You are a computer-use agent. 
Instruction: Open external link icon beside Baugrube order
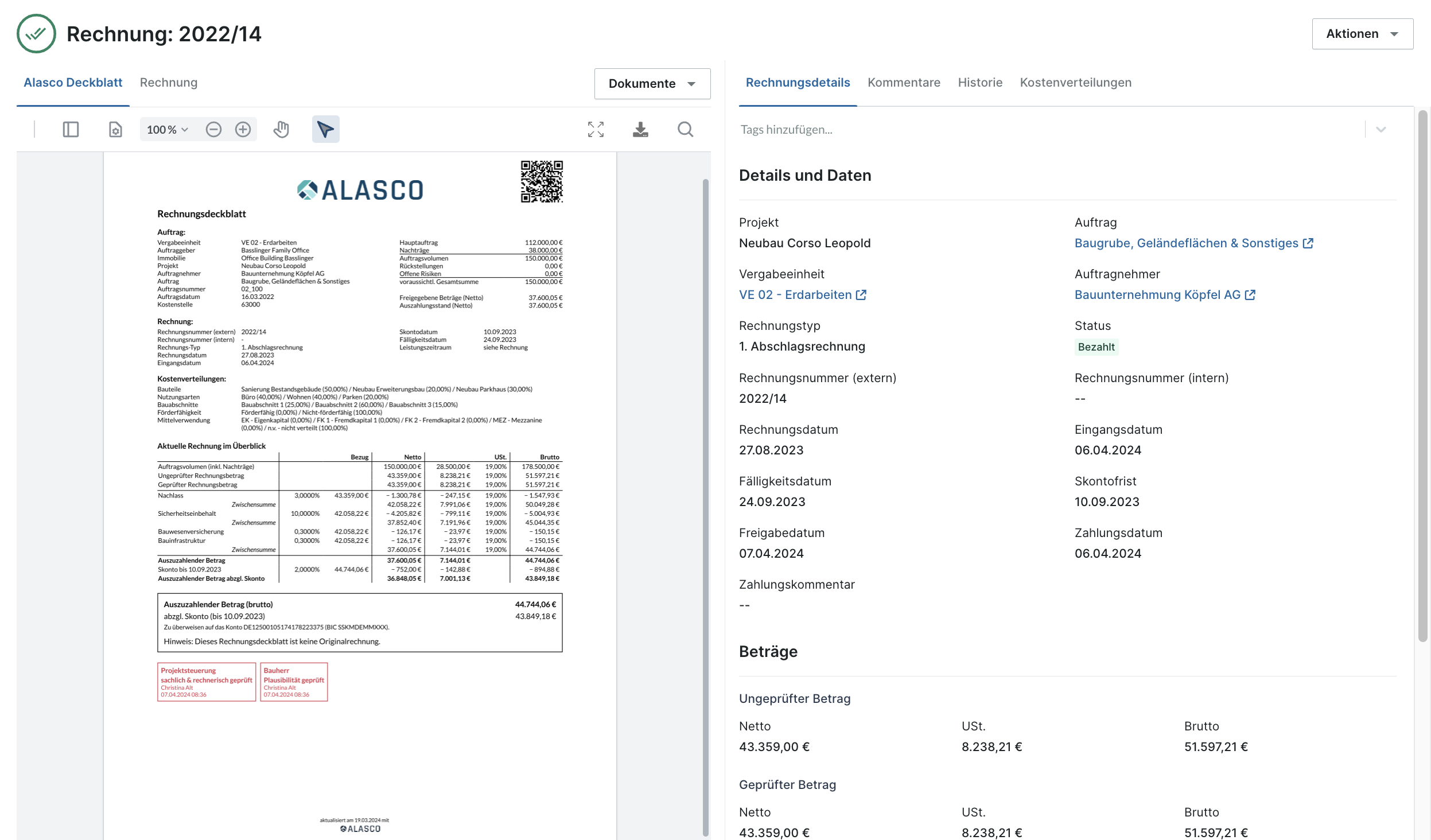pos(1308,243)
